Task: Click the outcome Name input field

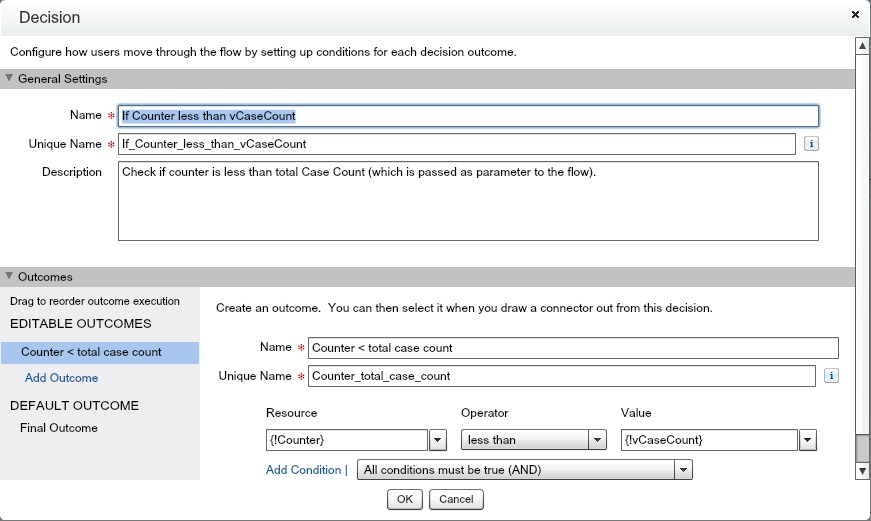Action: (x=573, y=348)
